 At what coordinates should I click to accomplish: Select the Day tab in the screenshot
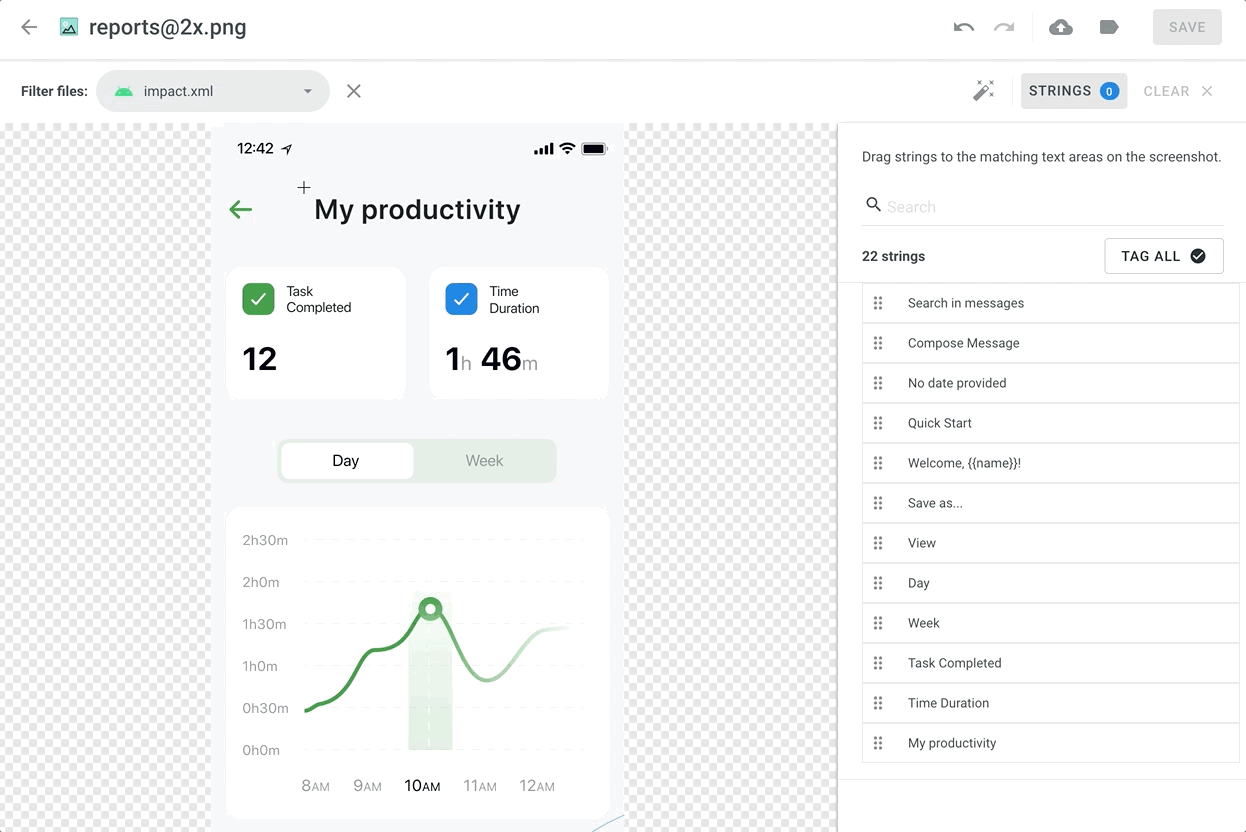[346, 461]
